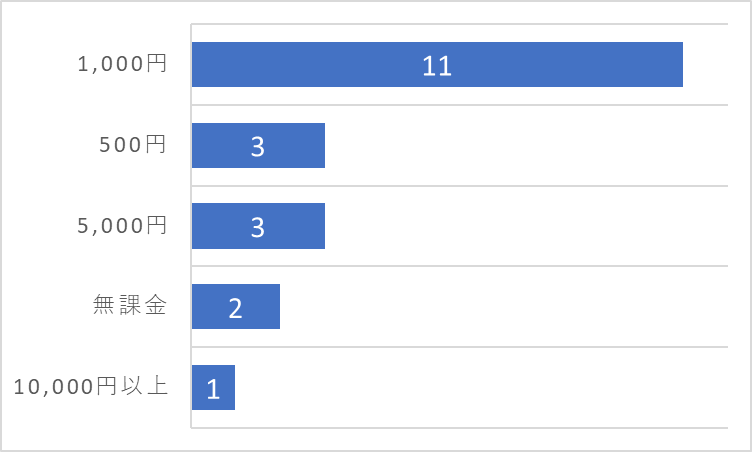752x452 pixels.
Task: Click the 5,000円 axis label
Action: point(122,225)
